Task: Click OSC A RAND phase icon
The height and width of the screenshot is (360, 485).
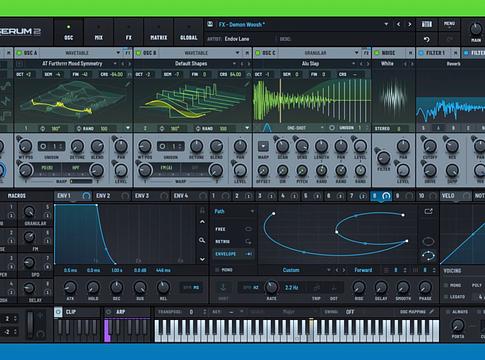Action: pos(79,128)
